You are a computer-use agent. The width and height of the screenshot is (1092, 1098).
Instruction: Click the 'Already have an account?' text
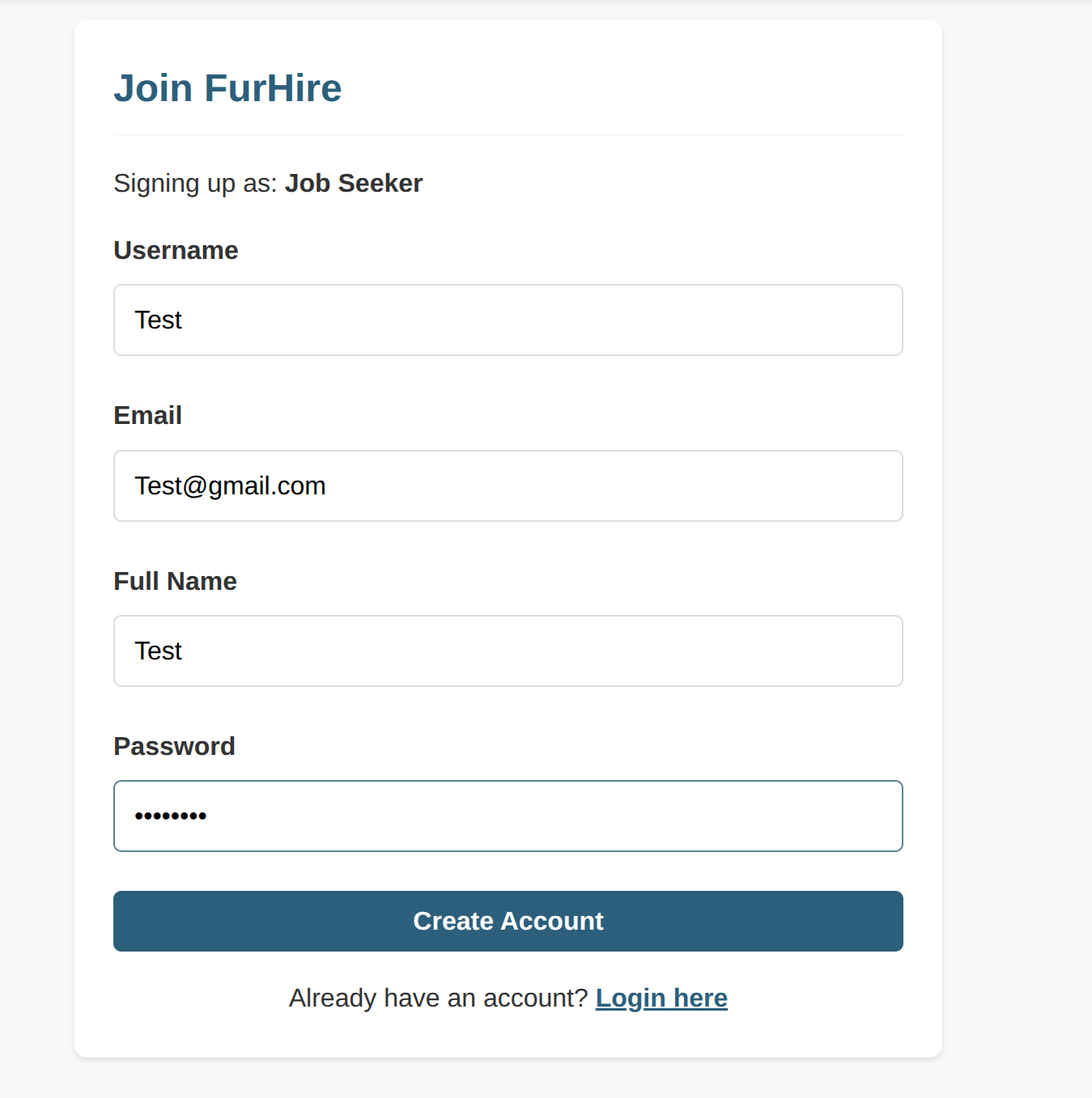click(x=438, y=998)
